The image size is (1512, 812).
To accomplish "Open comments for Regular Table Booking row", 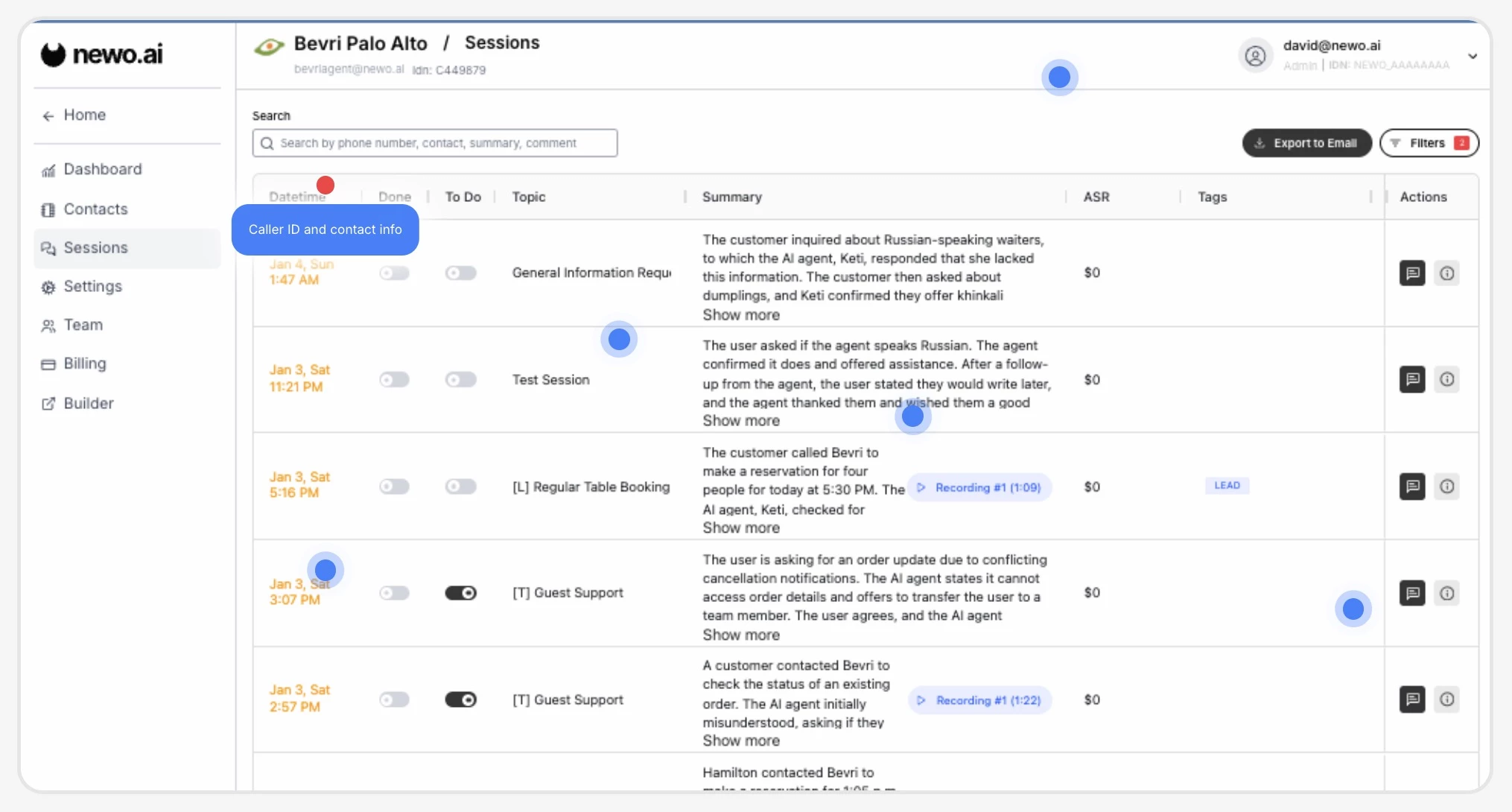I will 1412,486.
